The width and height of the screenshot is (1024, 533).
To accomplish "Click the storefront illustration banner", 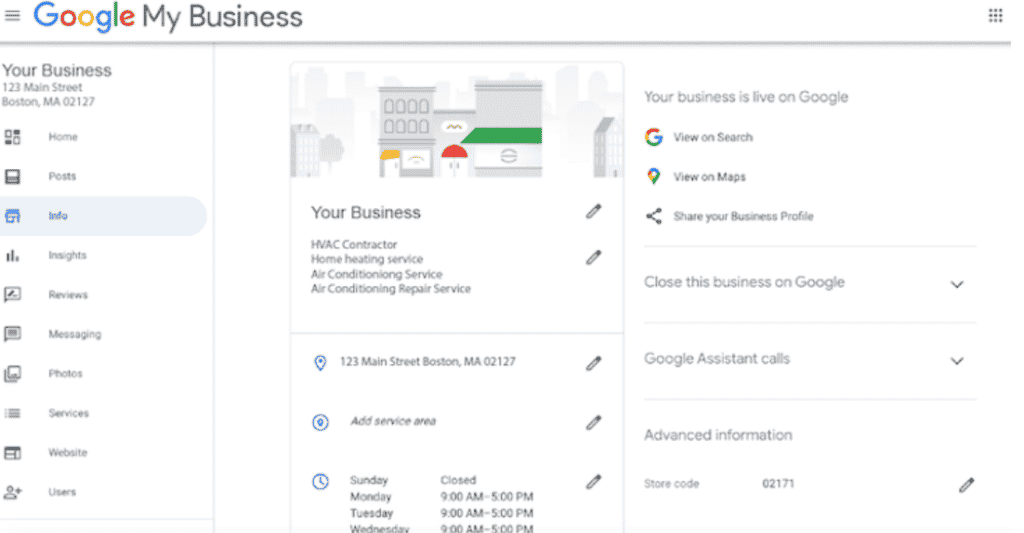I will (456, 121).
